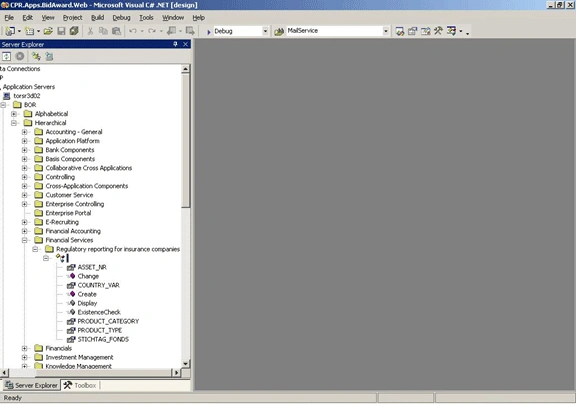Viewport: 576px width, 404px height.
Task: Select the STICHTAG_FONDS item
Action: 103,339
